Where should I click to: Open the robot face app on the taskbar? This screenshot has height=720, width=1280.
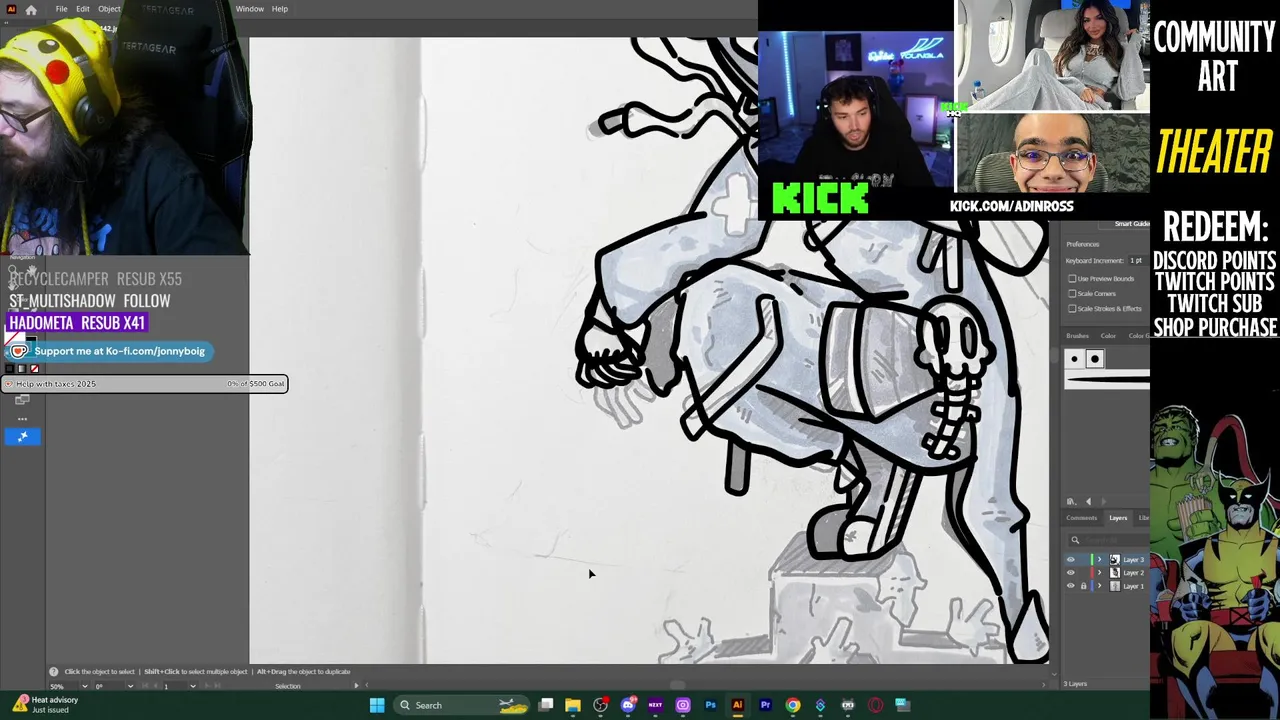(848, 705)
